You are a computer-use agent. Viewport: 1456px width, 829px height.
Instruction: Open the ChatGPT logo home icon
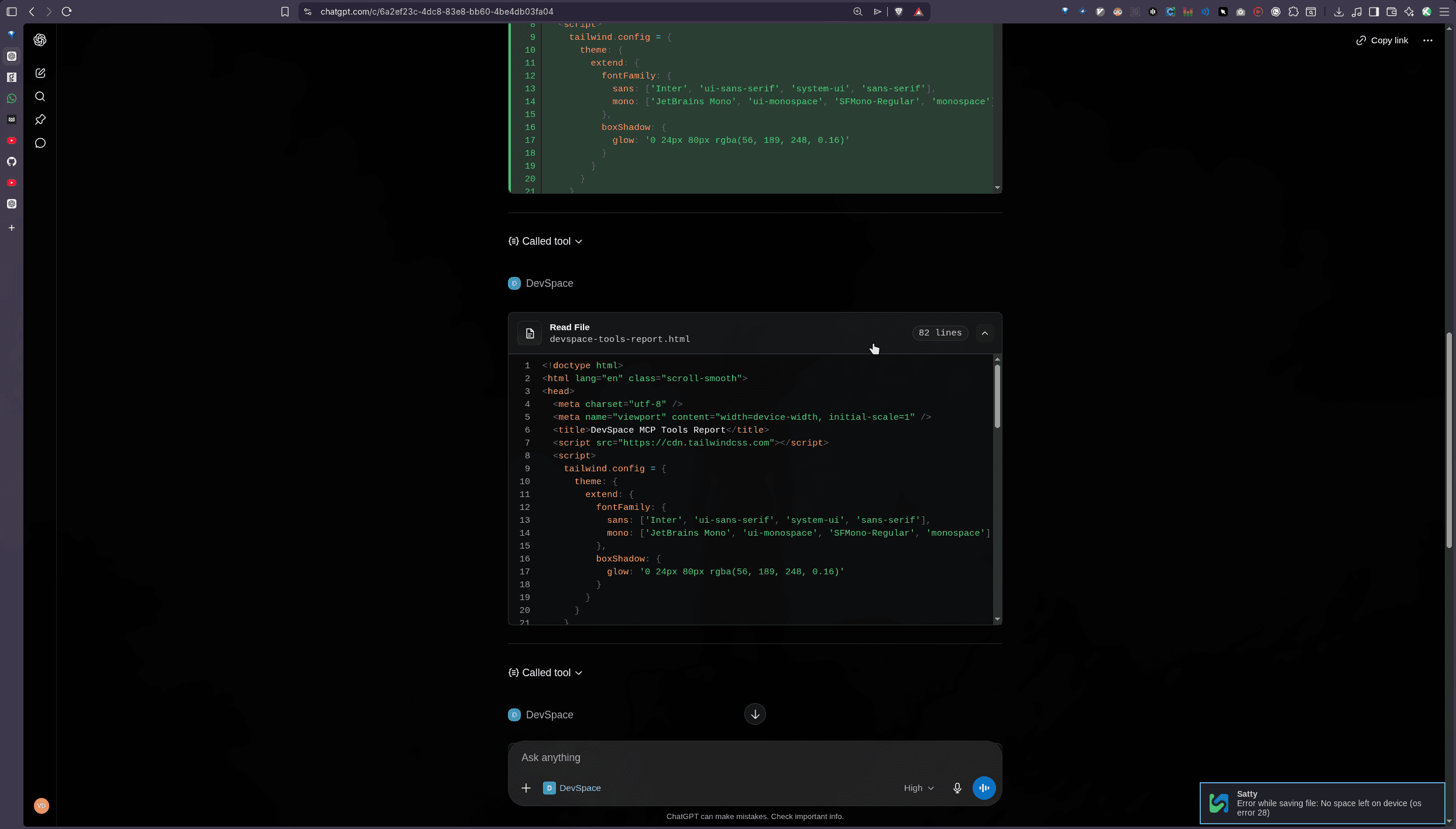(40, 40)
